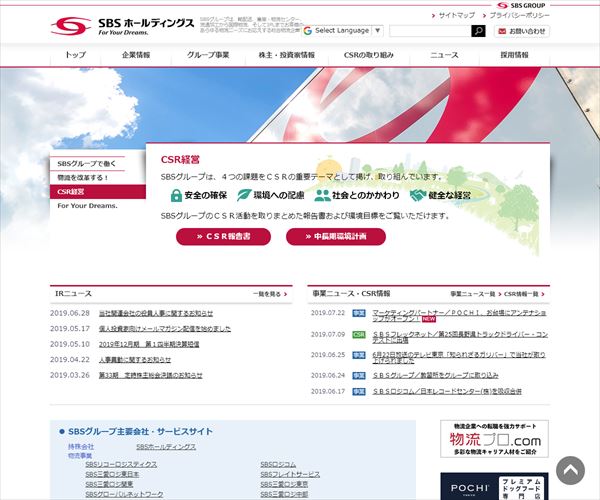This screenshot has width=600, height=500.
Task: Click the envelope icon on contact button
Action: [502, 31]
